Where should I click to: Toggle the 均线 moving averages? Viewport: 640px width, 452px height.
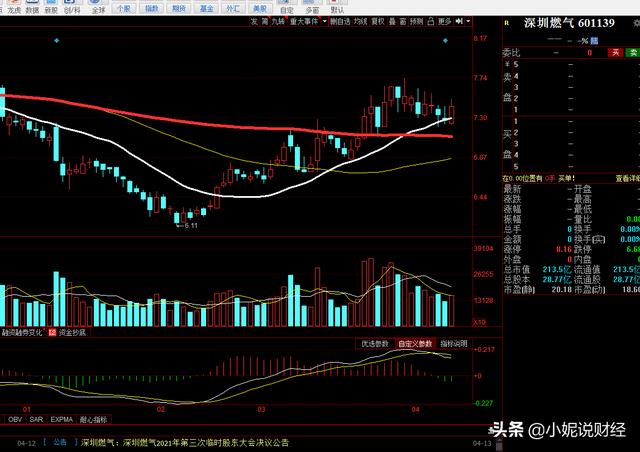click(x=361, y=21)
